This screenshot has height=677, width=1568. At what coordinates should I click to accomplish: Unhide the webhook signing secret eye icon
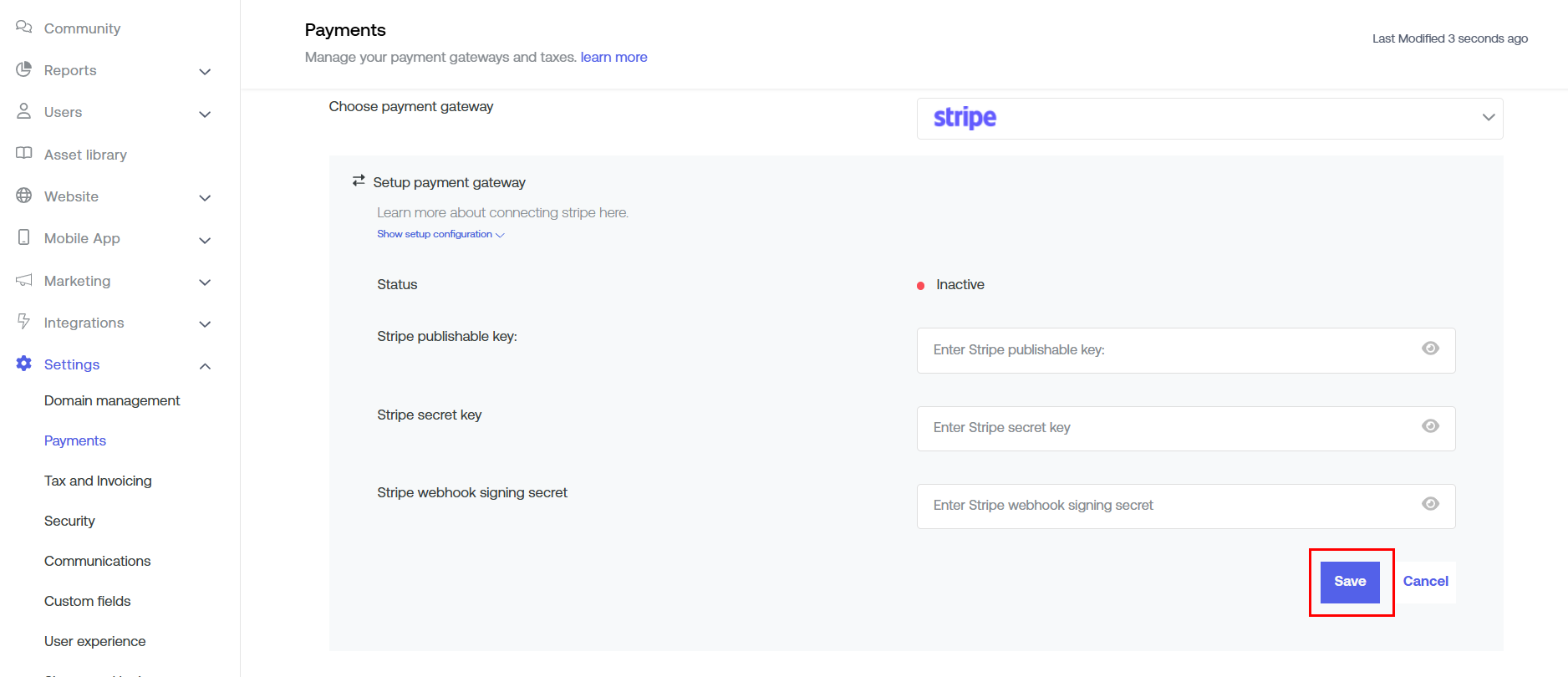click(x=1430, y=504)
